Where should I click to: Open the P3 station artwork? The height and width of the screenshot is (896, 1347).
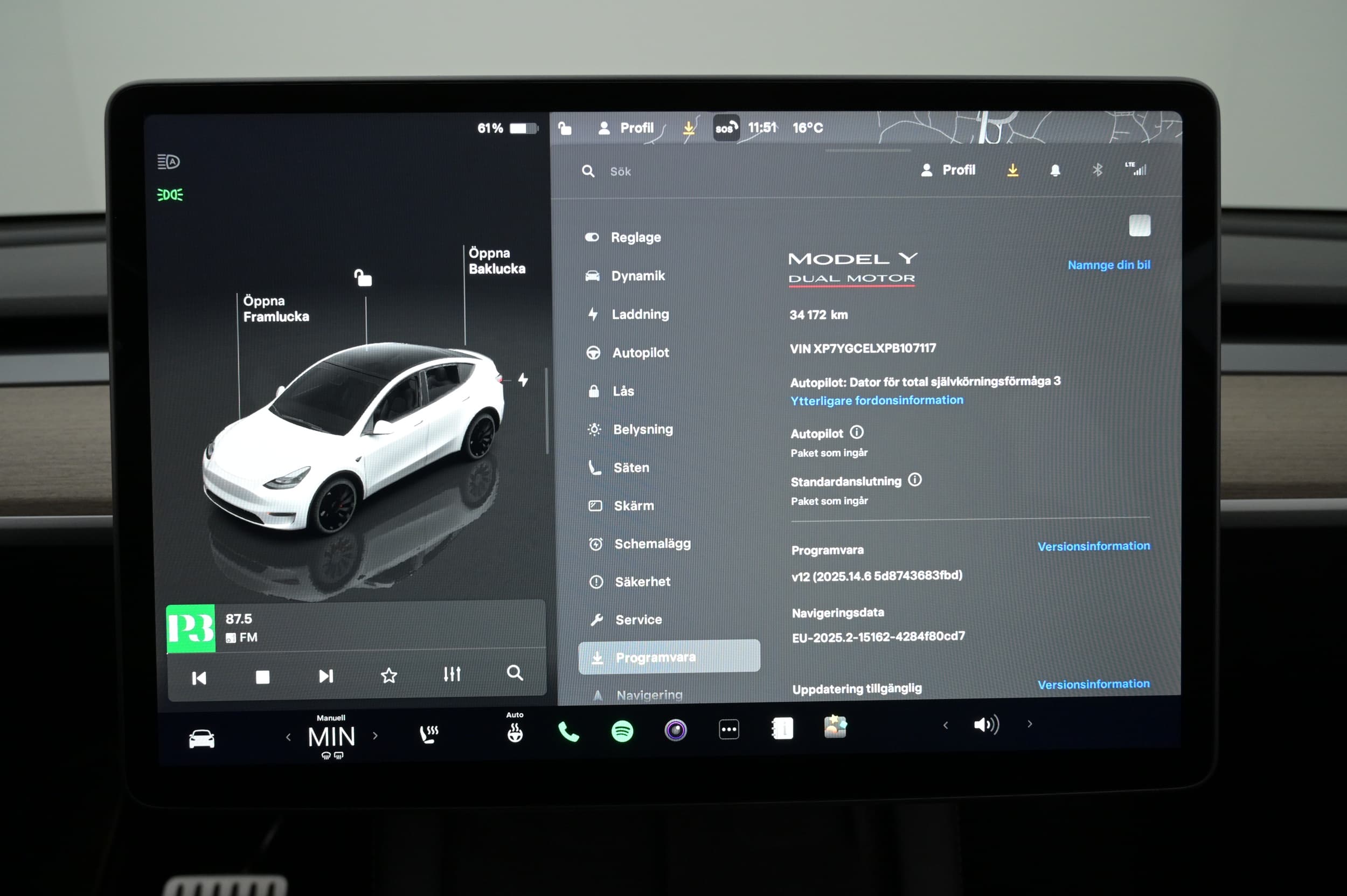[x=191, y=629]
